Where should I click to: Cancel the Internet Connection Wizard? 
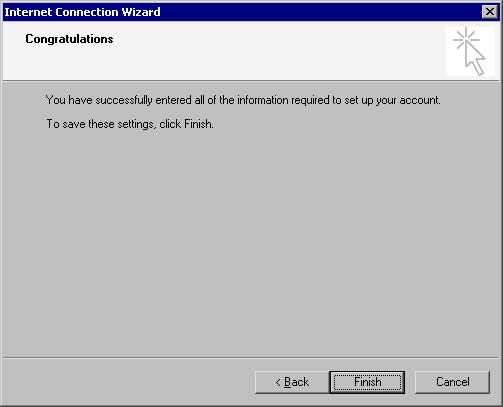pos(452,382)
